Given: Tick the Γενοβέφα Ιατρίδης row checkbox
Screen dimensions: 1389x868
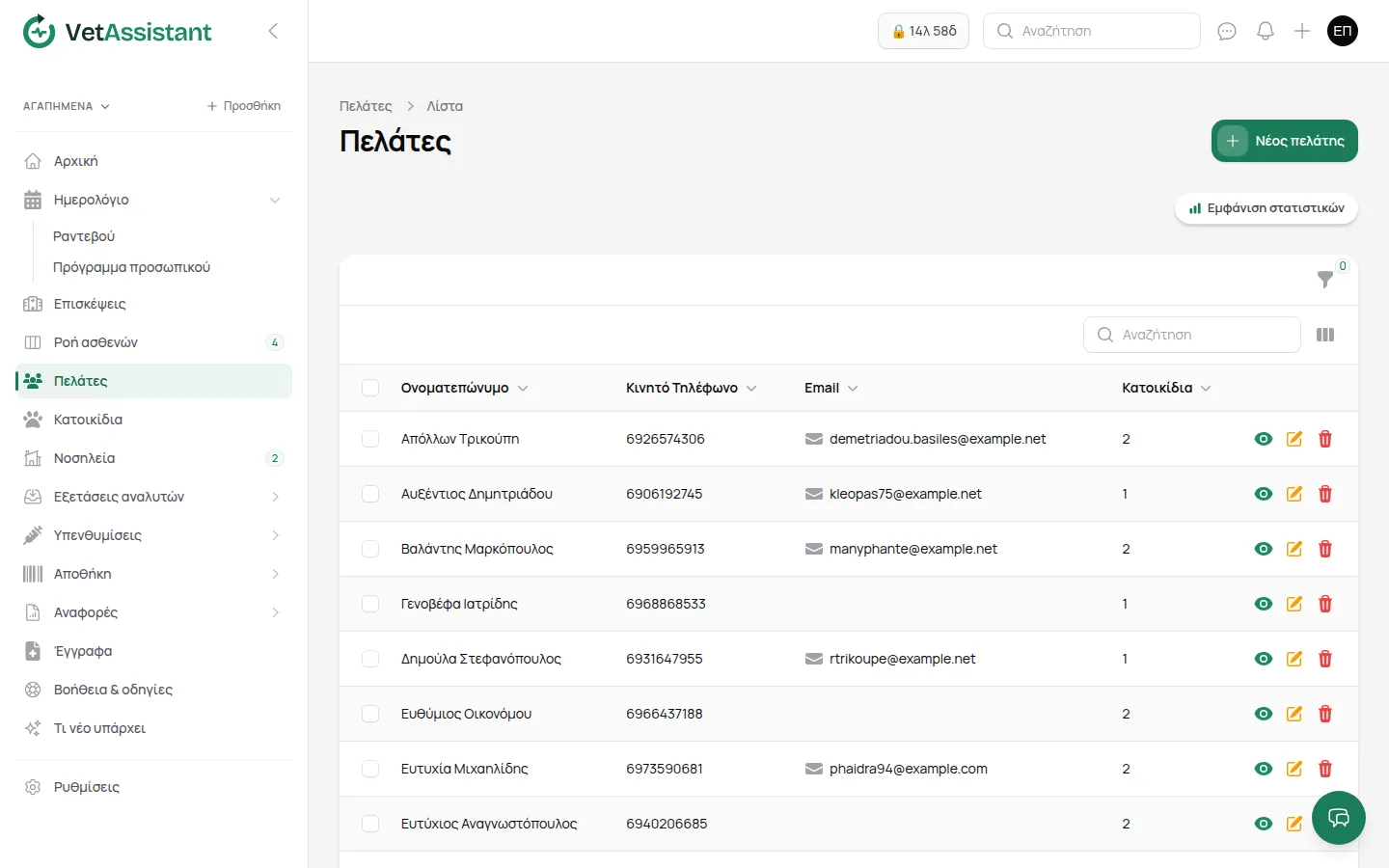Looking at the screenshot, I should (x=370, y=604).
